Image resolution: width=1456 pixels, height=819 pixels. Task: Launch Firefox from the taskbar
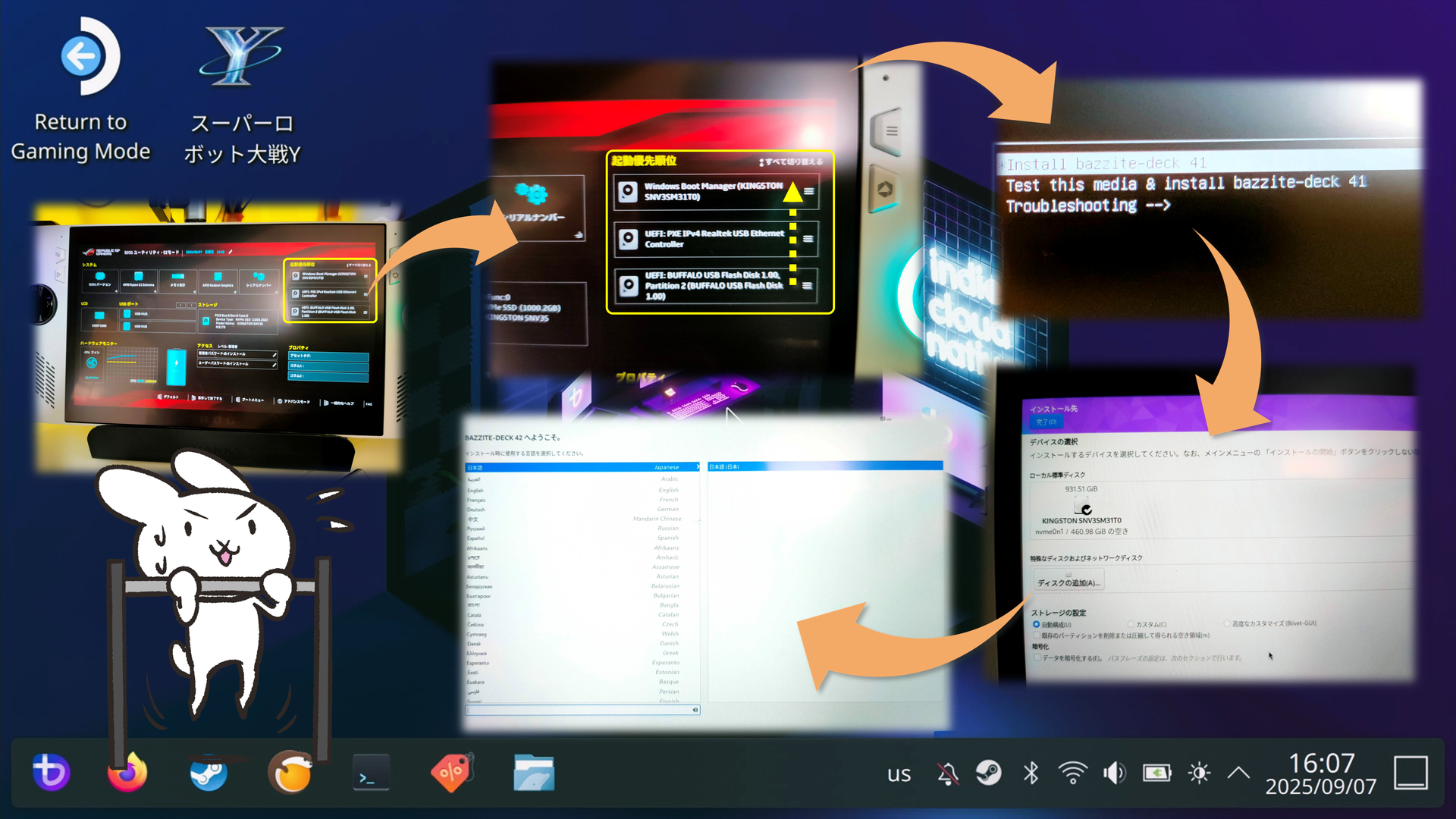(127, 773)
